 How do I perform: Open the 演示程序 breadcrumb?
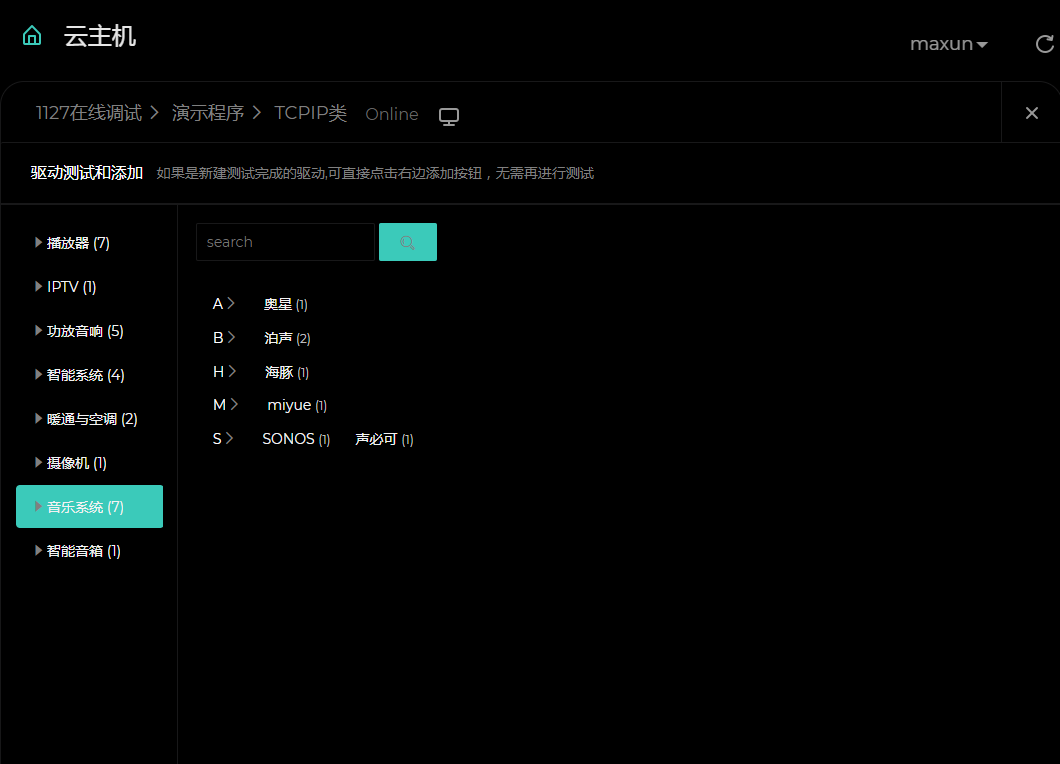coord(208,113)
